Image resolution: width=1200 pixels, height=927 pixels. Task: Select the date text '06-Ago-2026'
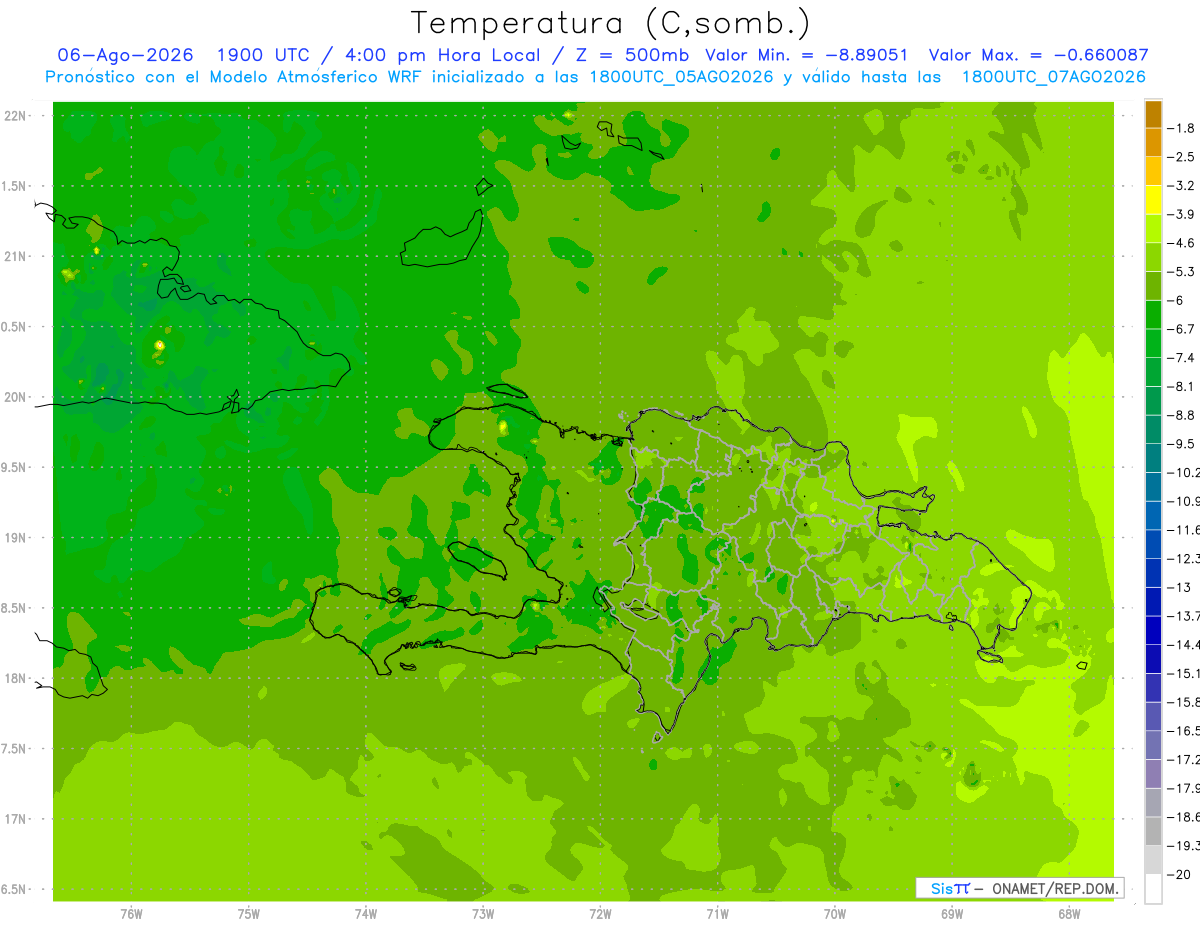point(125,56)
